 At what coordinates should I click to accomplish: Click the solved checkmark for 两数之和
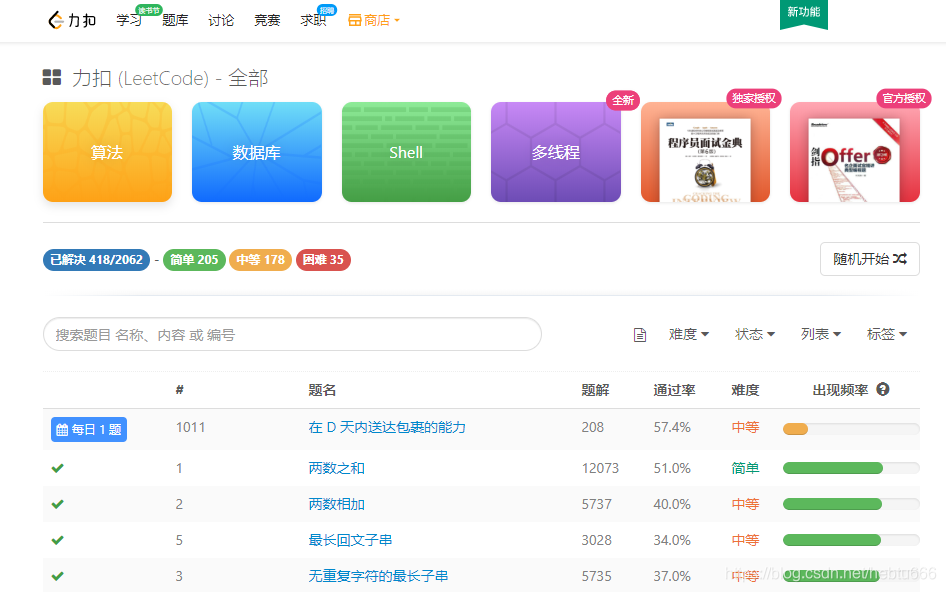pos(58,468)
